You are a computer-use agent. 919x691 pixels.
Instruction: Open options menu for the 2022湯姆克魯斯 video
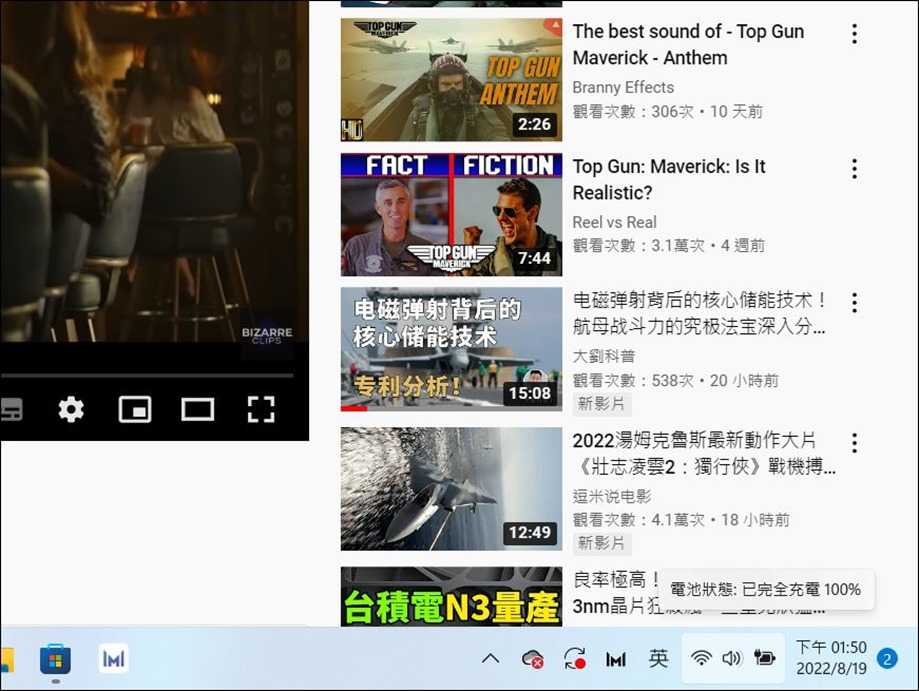(x=854, y=443)
